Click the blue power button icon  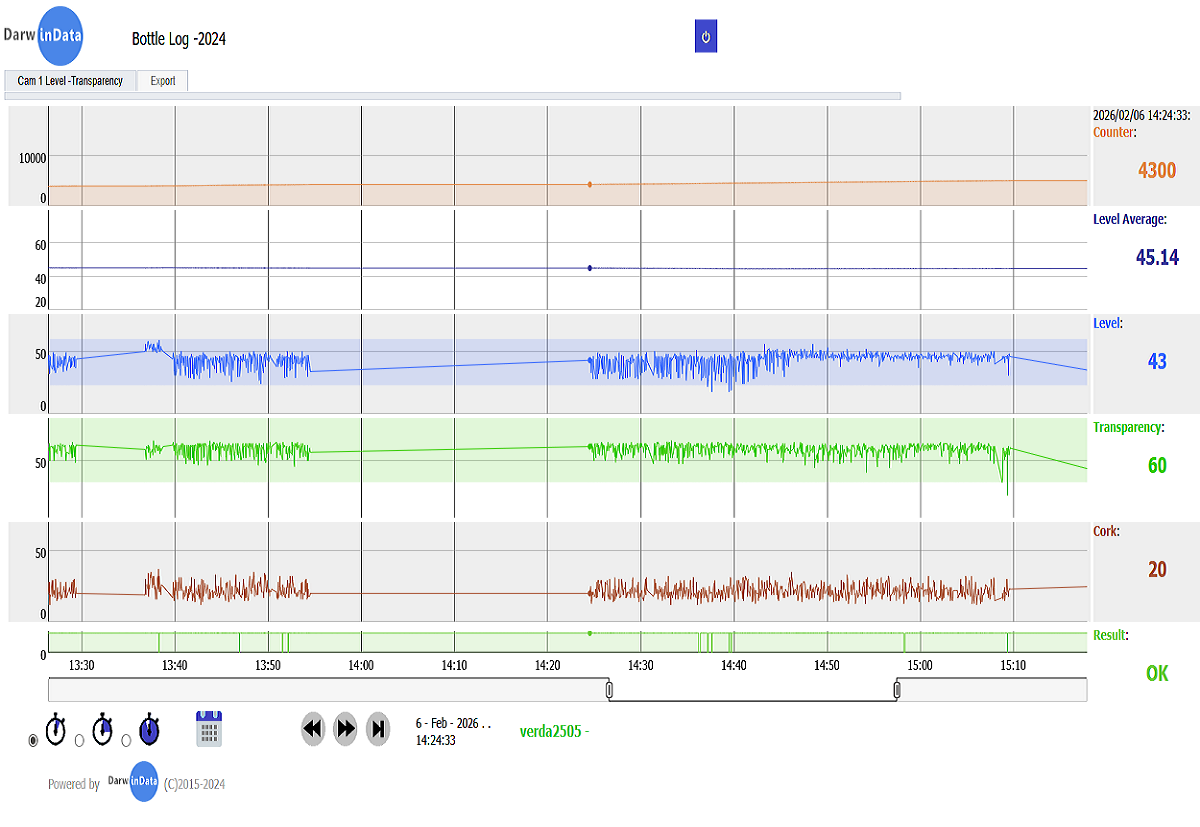pyautogui.click(x=705, y=37)
